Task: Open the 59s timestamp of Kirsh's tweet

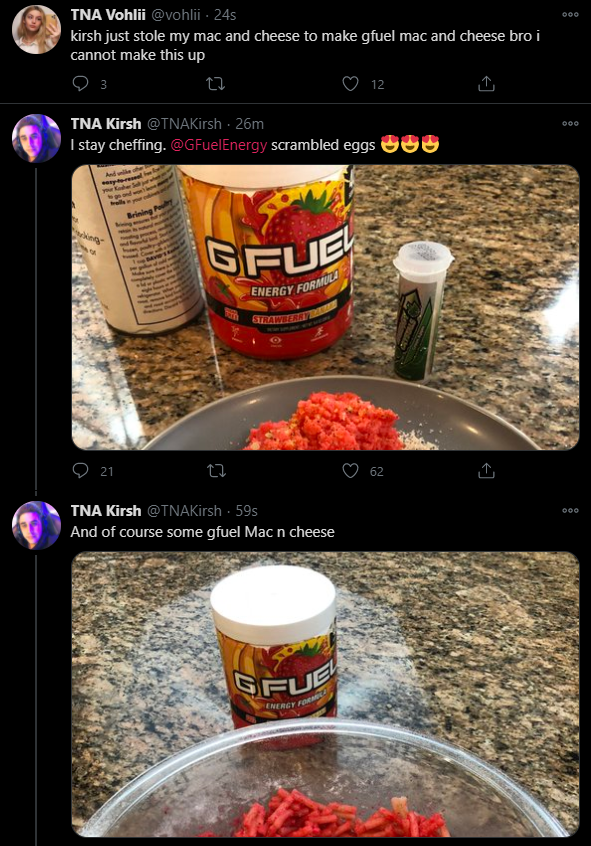Action: (x=247, y=510)
